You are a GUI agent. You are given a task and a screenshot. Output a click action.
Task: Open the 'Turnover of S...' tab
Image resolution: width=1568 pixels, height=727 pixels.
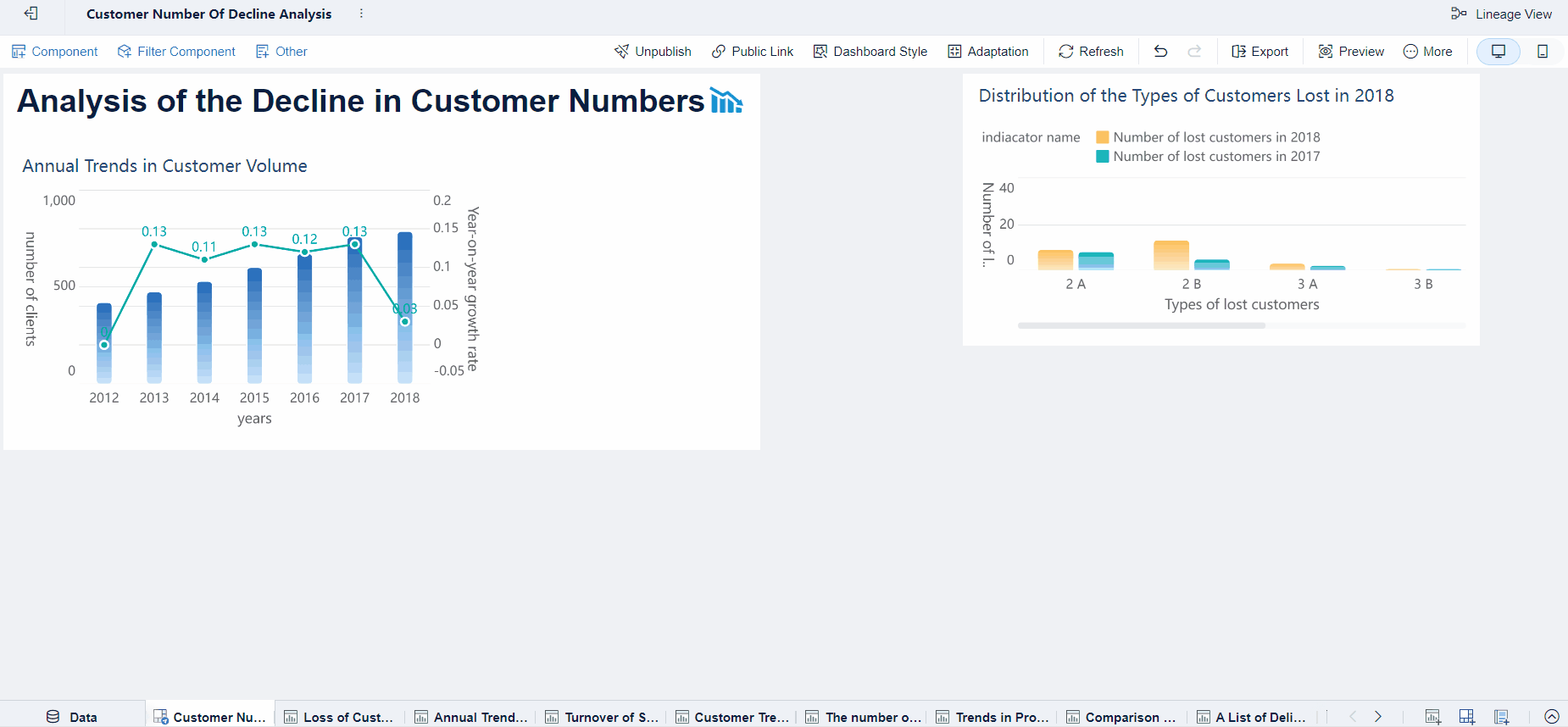(x=601, y=717)
